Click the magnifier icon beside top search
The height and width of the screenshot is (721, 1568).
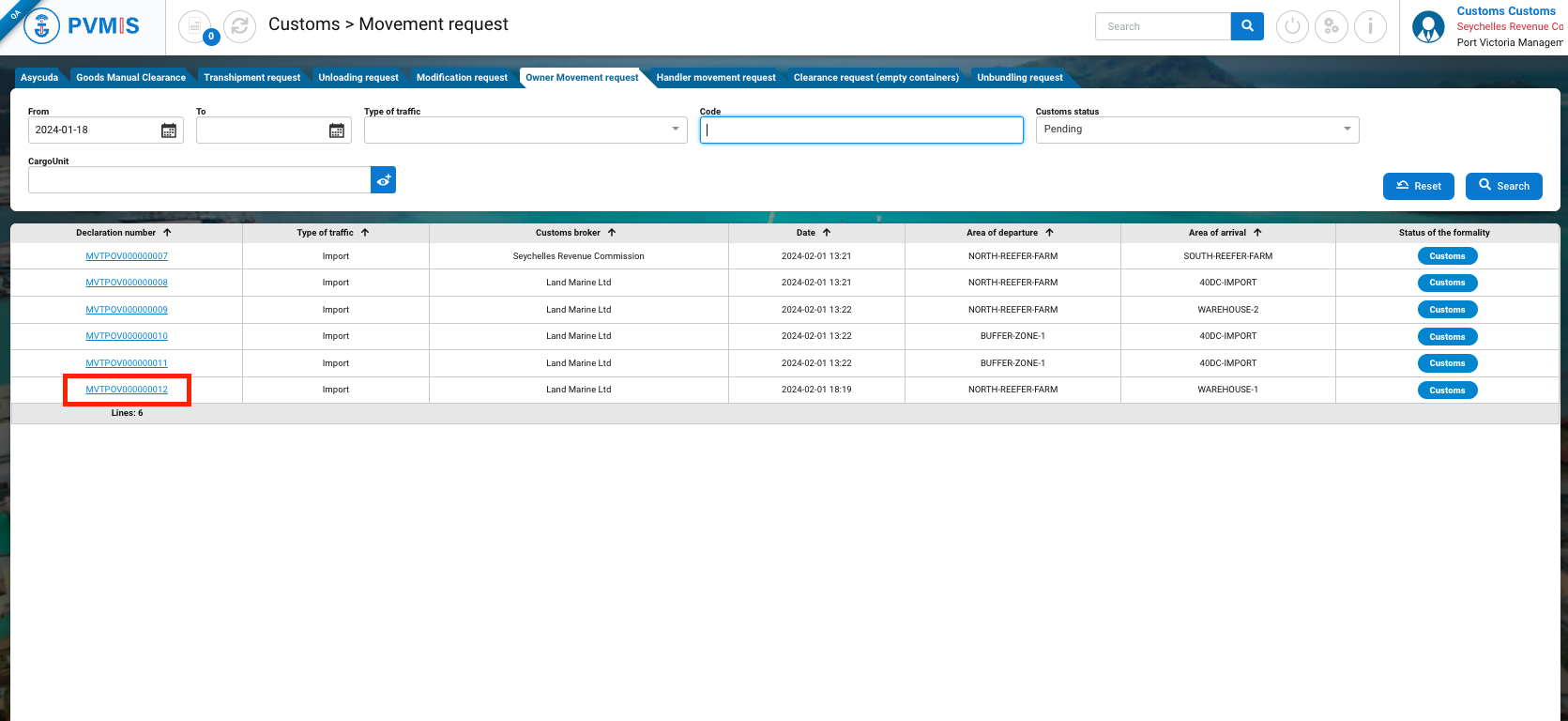(1247, 26)
